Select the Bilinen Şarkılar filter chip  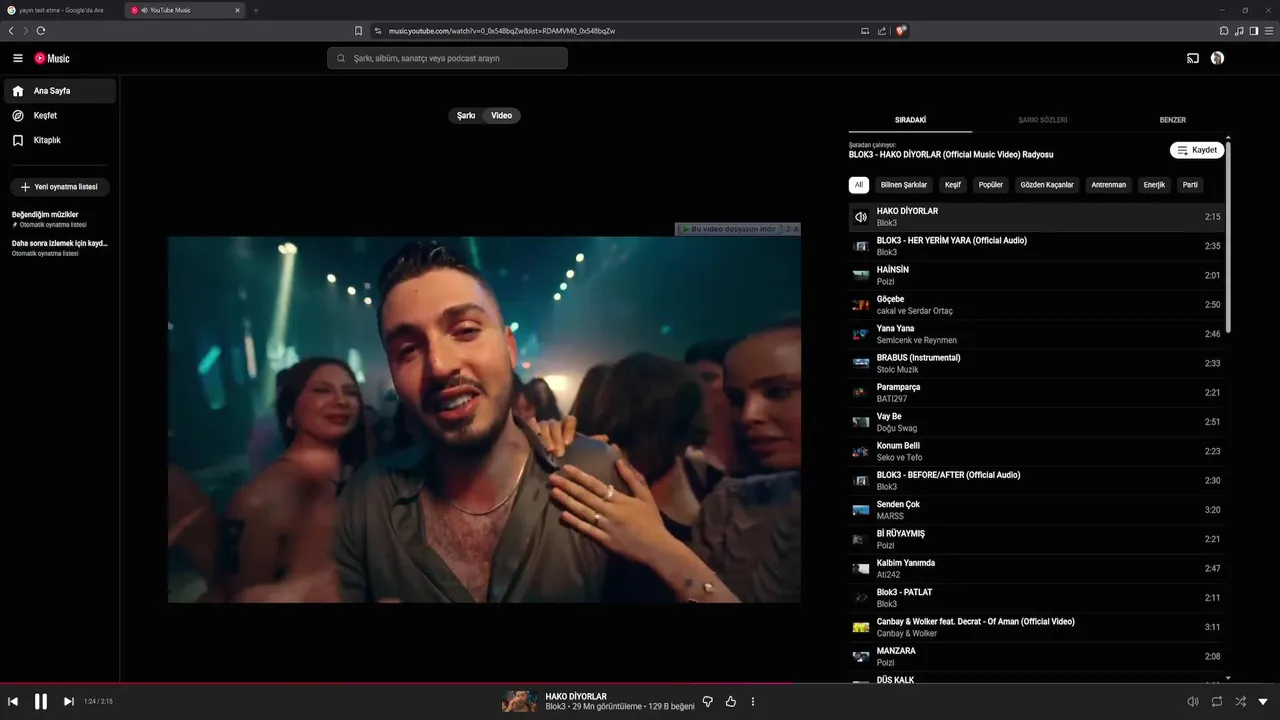pyautogui.click(x=904, y=185)
